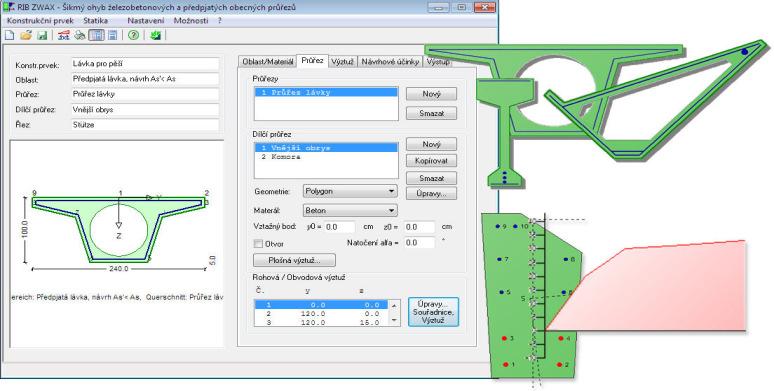
Task: Click Smazat button beside the Průřezy list
Action: tap(431, 113)
